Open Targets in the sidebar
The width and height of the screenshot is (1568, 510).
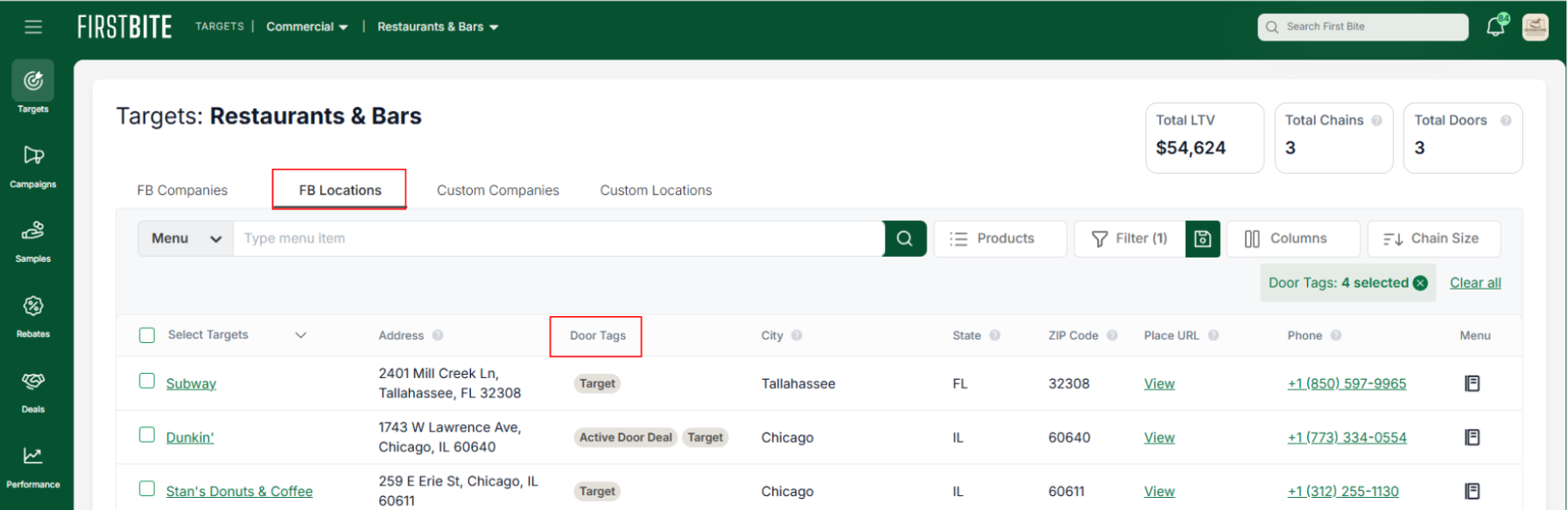tap(33, 88)
